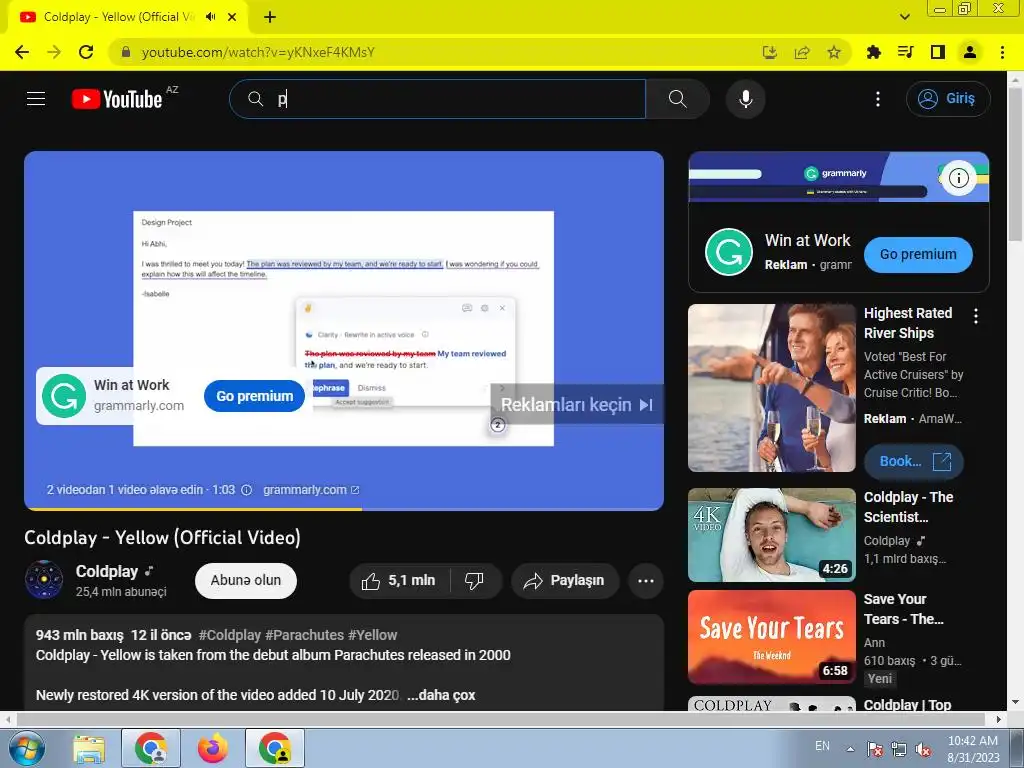Sign in with the Giriş button
The height and width of the screenshot is (768, 1024).
(x=948, y=99)
